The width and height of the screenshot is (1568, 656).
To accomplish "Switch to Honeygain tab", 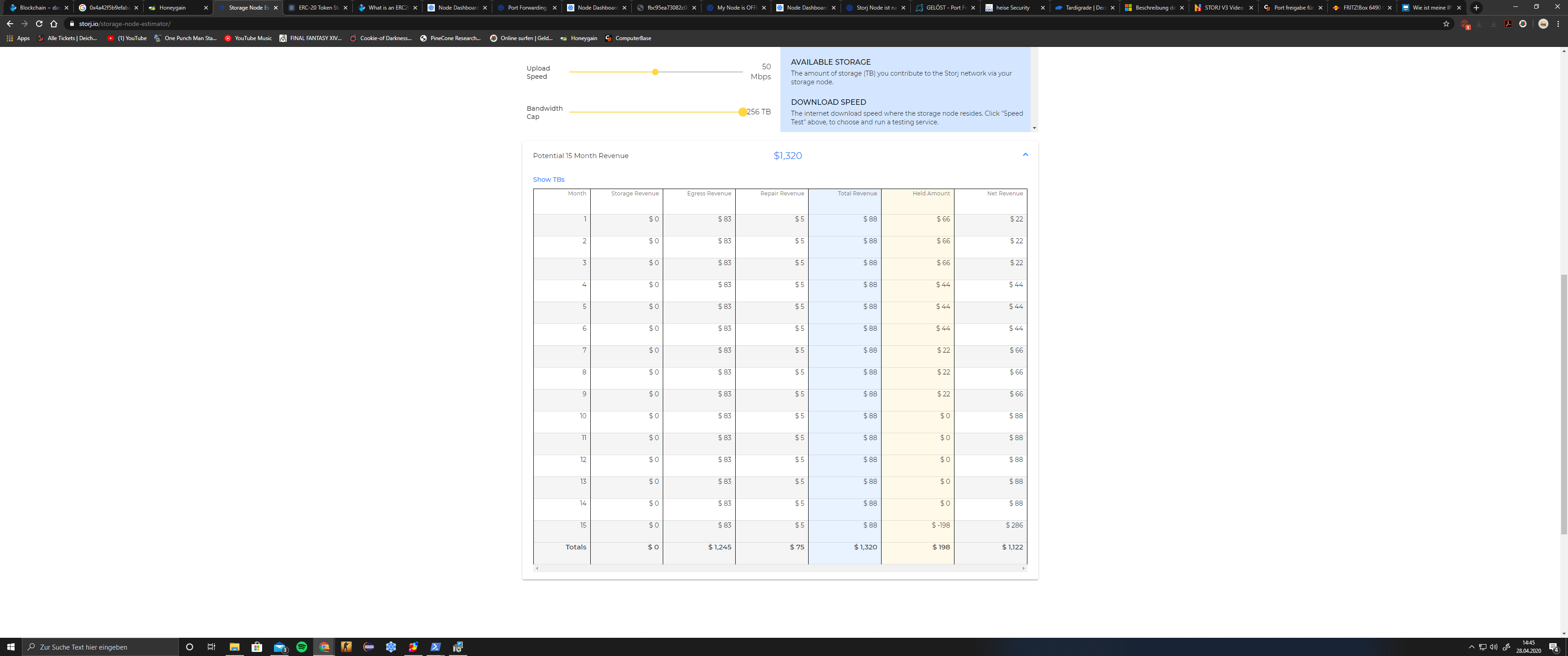I will click(x=172, y=8).
